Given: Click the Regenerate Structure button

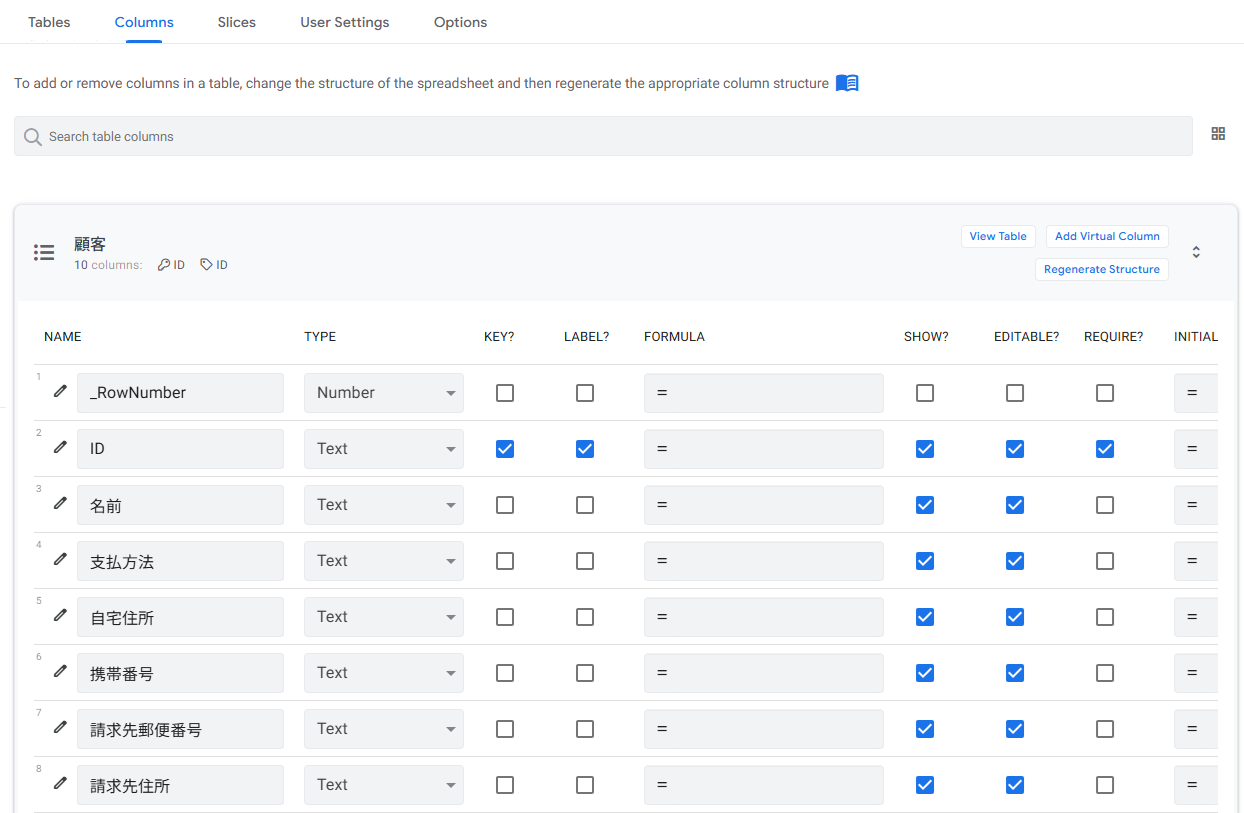Looking at the screenshot, I should pos(1101,269).
